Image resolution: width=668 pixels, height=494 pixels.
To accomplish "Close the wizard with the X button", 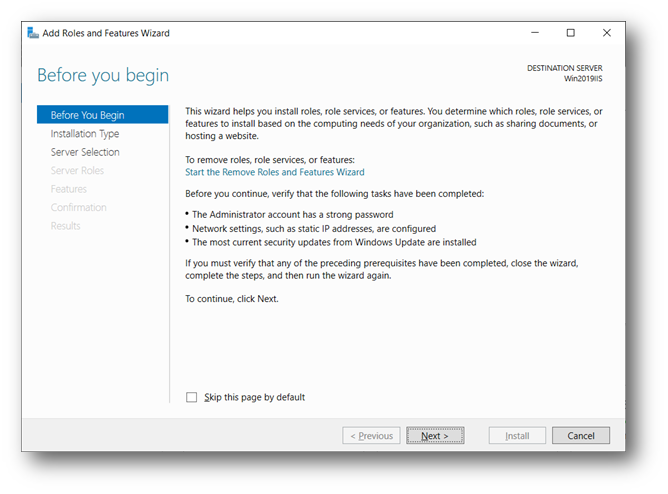I will tap(606, 33).
